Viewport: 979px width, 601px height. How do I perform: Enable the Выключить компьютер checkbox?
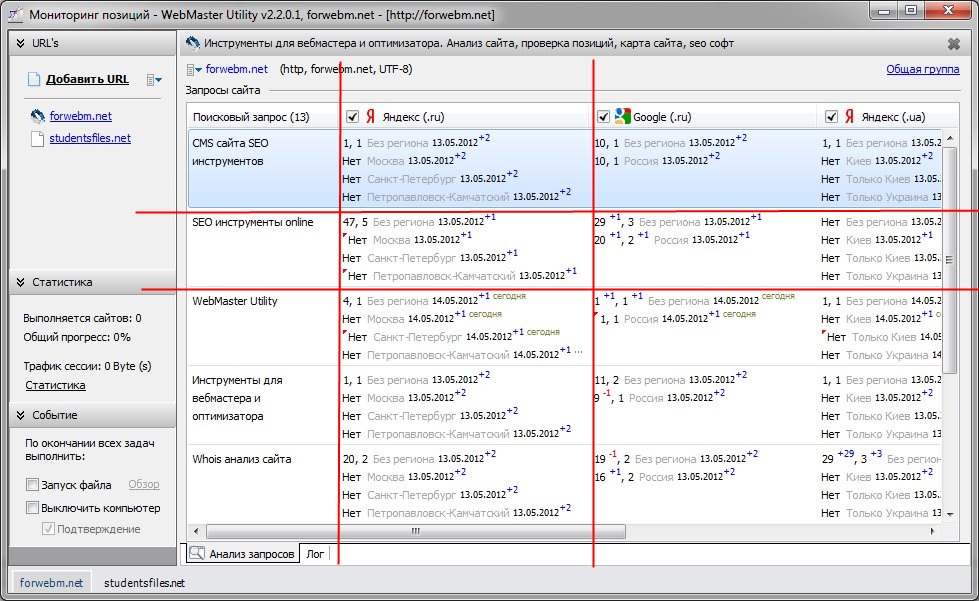(x=33, y=508)
